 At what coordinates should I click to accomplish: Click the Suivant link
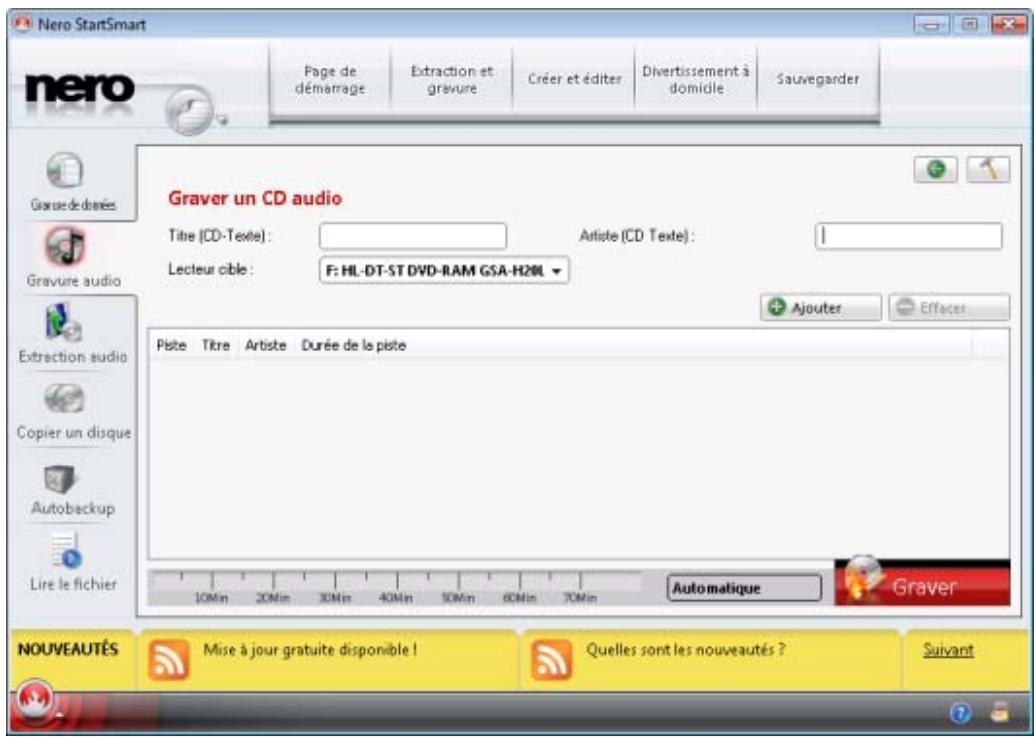948,650
